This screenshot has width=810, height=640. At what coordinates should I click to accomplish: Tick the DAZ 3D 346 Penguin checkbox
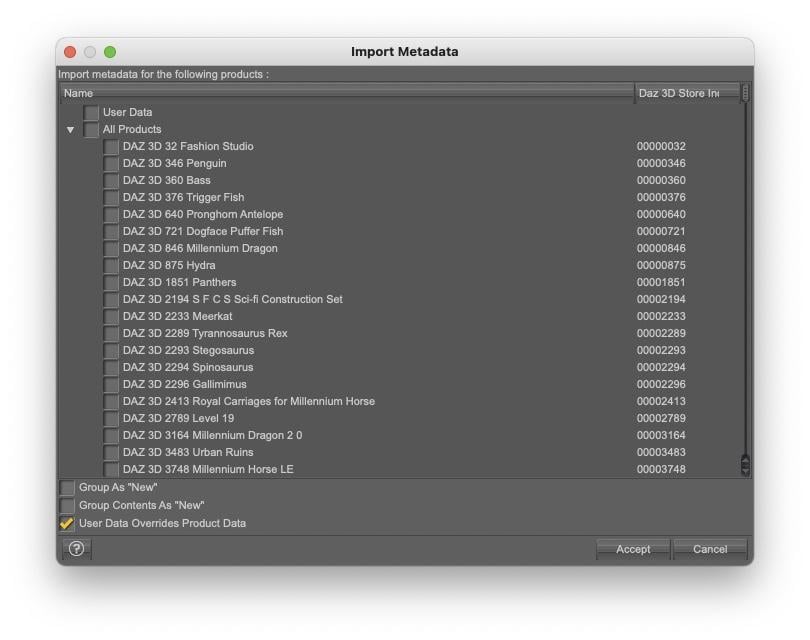111,164
